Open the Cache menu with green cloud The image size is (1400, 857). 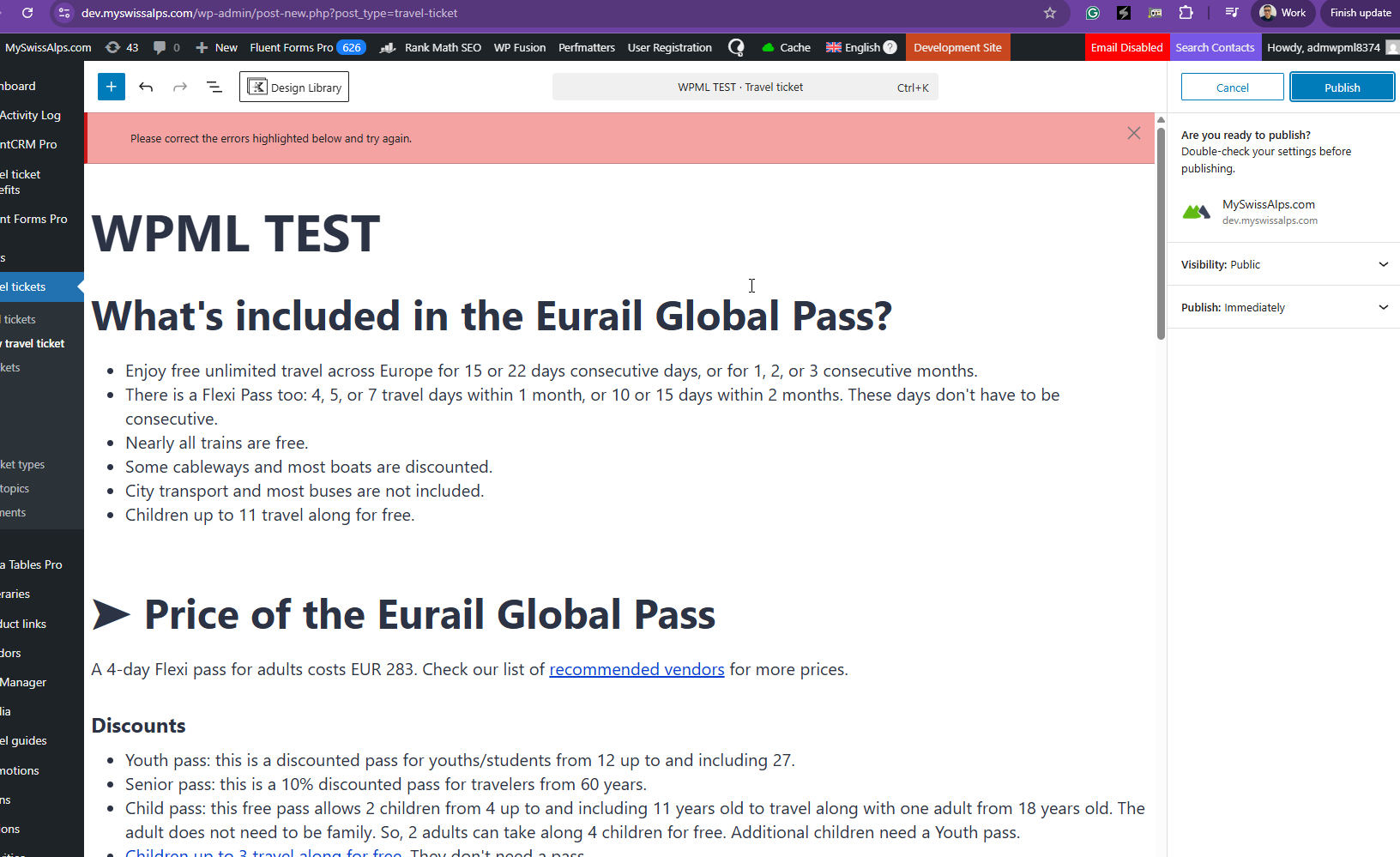(x=786, y=47)
